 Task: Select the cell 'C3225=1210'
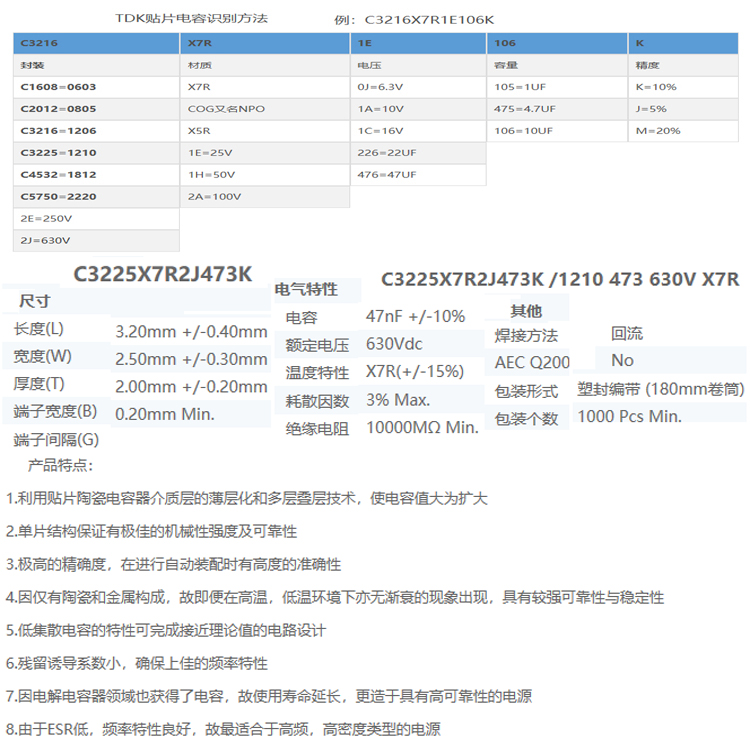pyautogui.click(x=96, y=153)
